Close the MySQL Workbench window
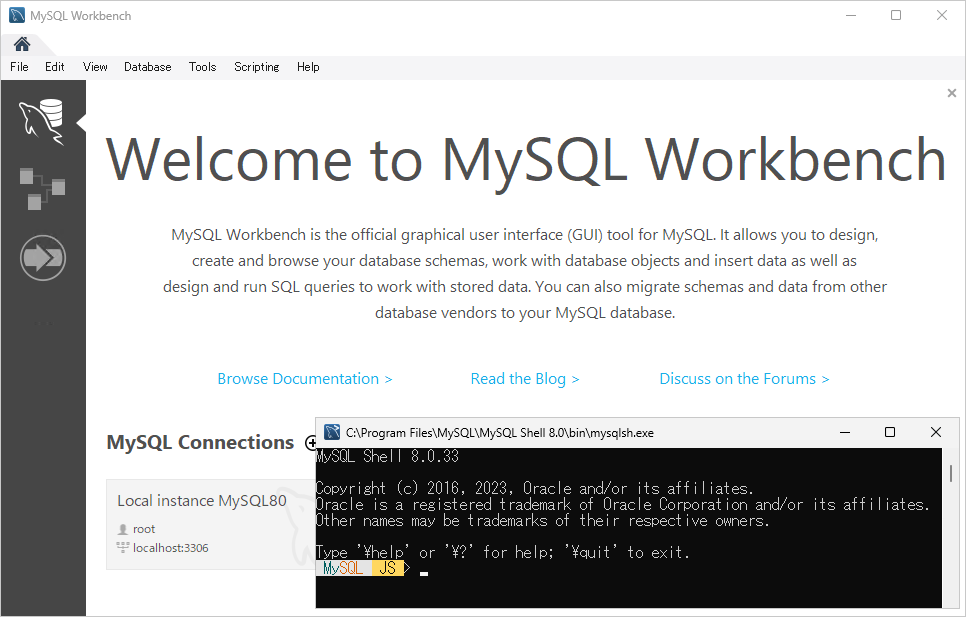966x617 pixels. pos(942,15)
